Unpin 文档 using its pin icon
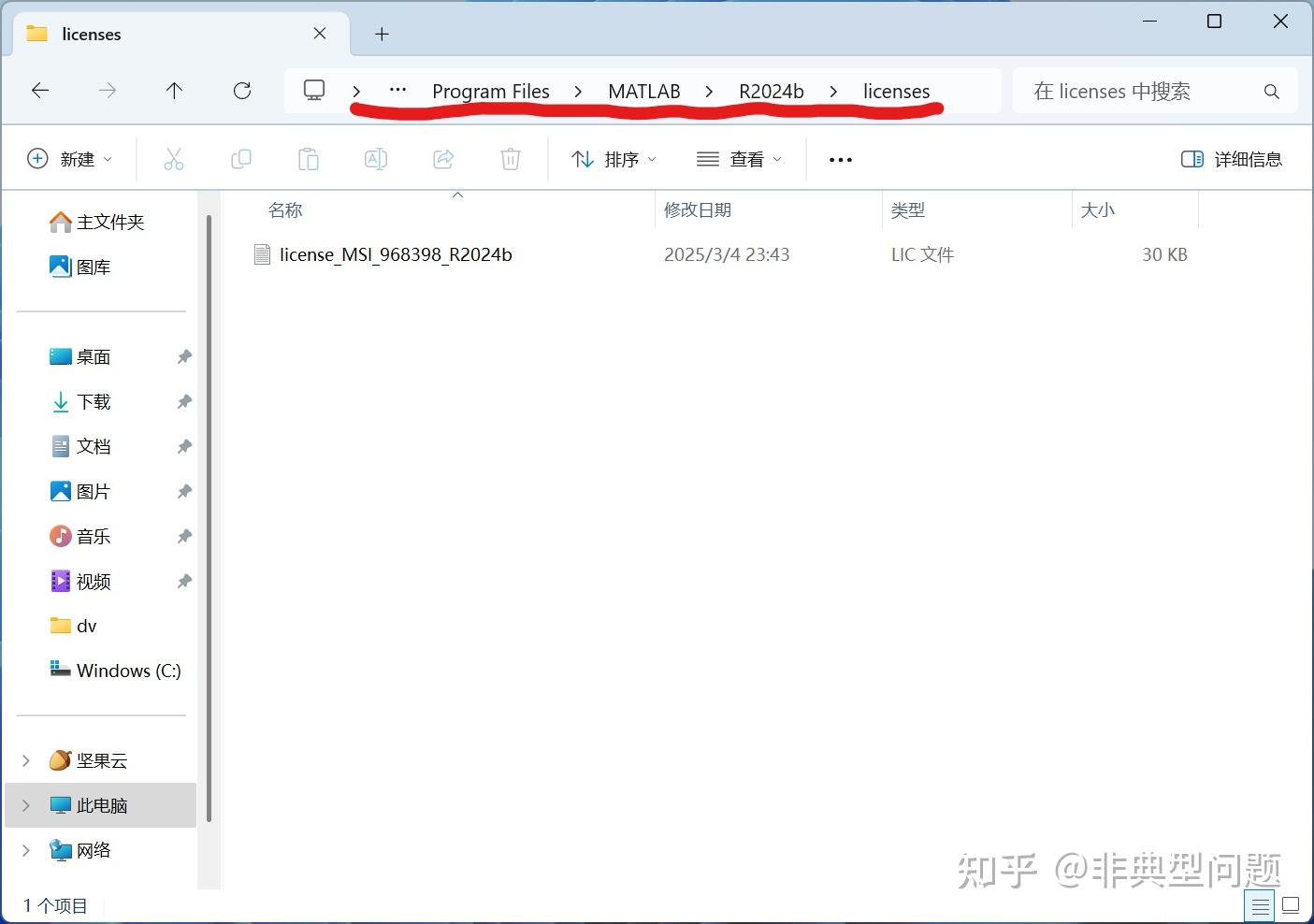The height and width of the screenshot is (924, 1314). click(x=184, y=446)
